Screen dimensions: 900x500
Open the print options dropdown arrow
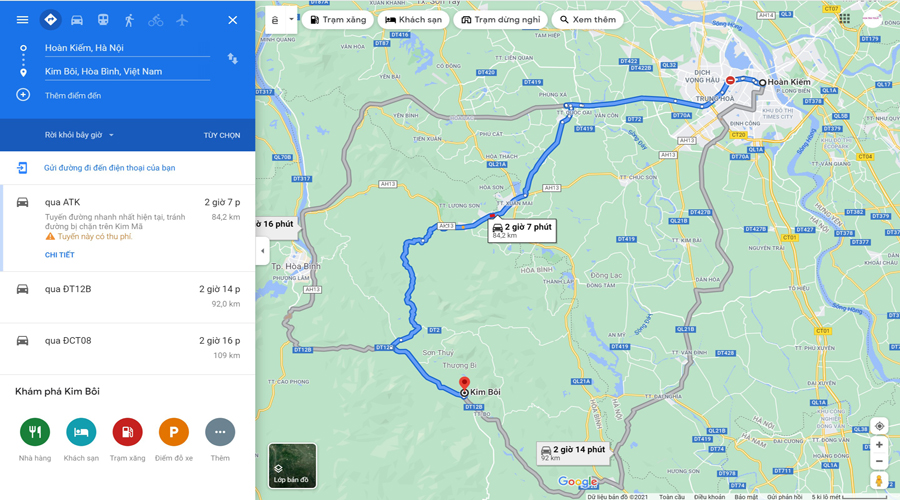291,19
